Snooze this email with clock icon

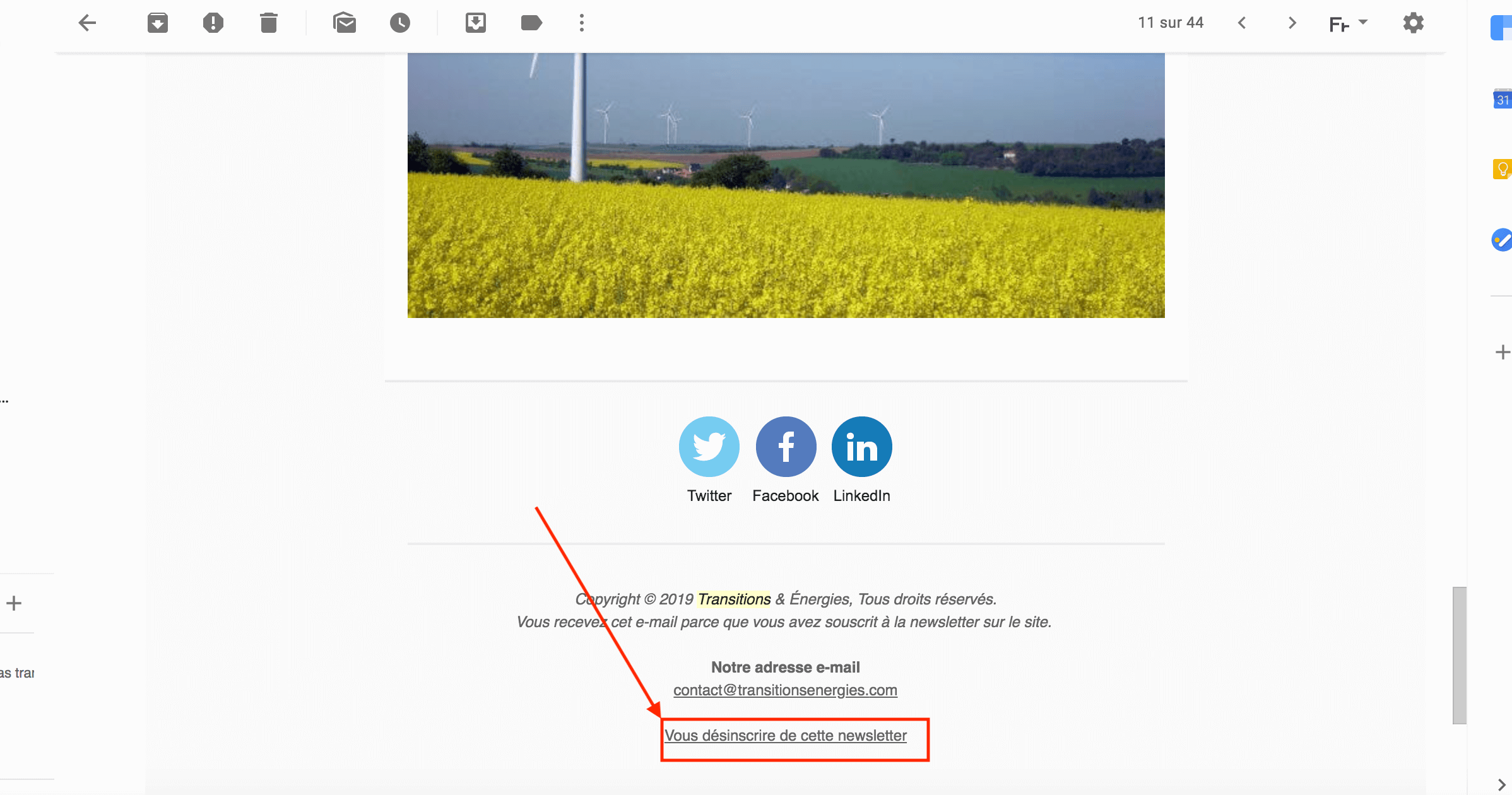point(400,23)
